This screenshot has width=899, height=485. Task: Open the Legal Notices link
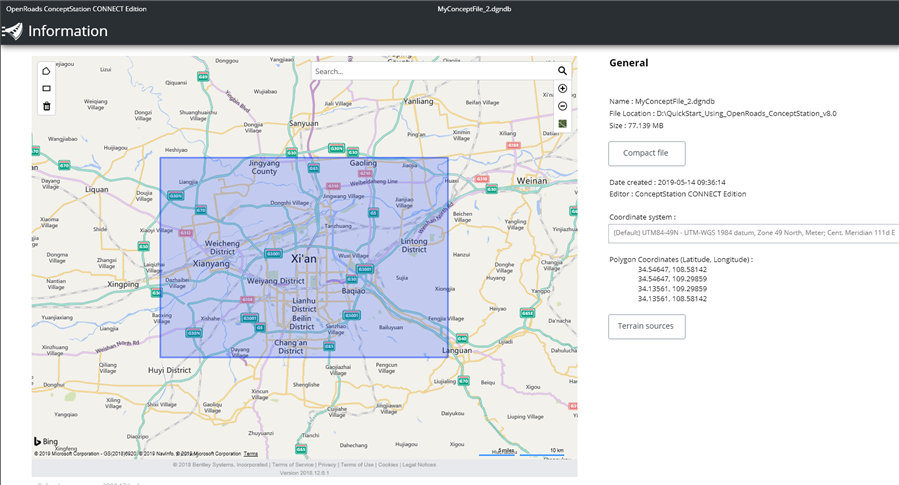click(x=420, y=465)
